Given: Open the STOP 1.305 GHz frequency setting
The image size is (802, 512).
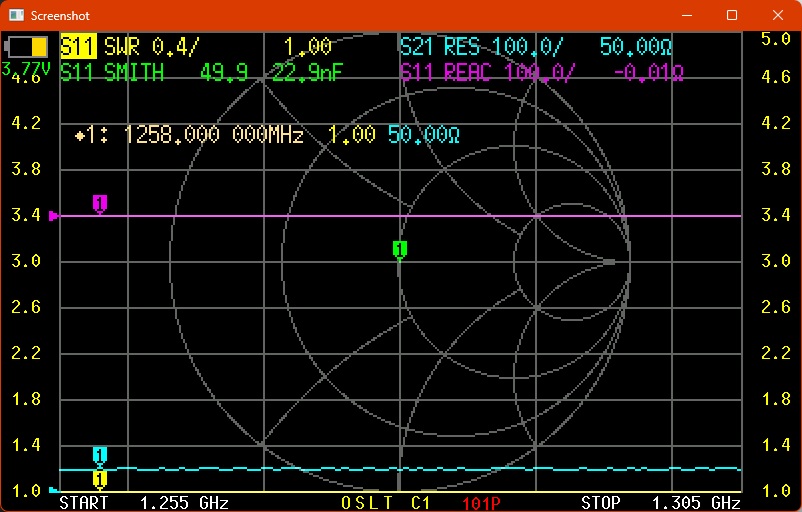Looking at the screenshot, I should click(x=660, y=502).
